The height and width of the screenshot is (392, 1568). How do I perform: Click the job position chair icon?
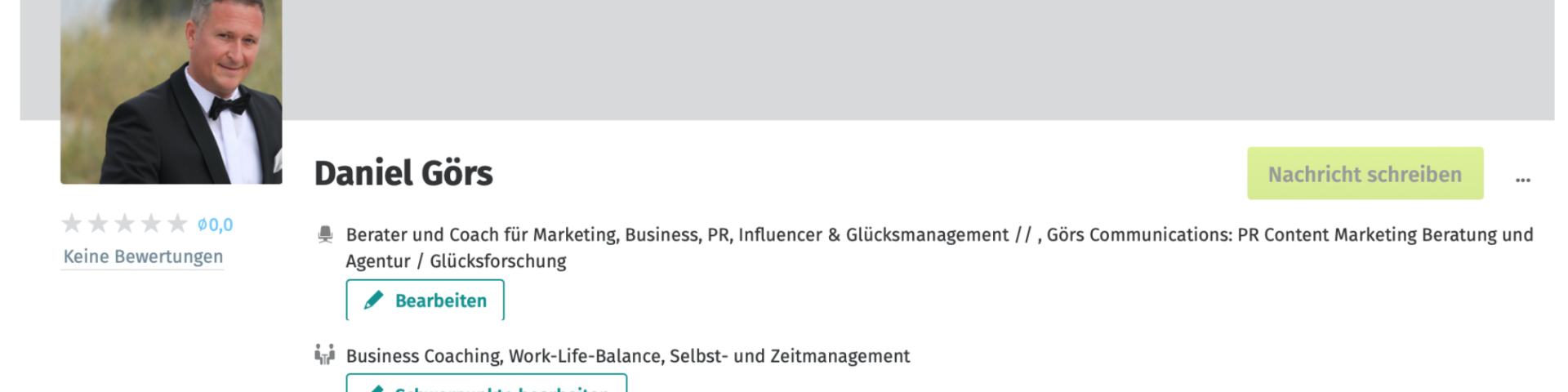pos(325,235)
